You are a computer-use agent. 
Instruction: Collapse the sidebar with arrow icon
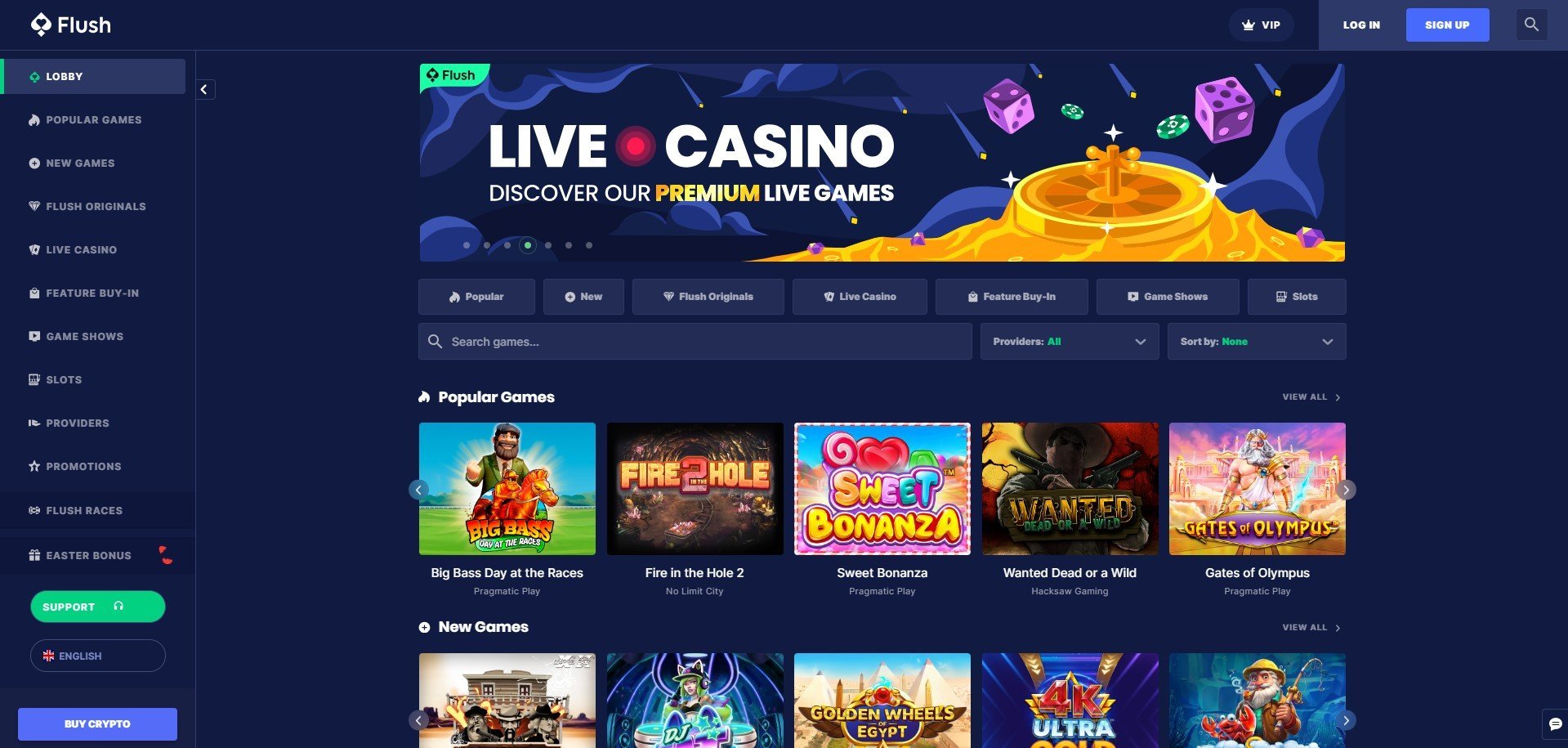tap(204, 89)
